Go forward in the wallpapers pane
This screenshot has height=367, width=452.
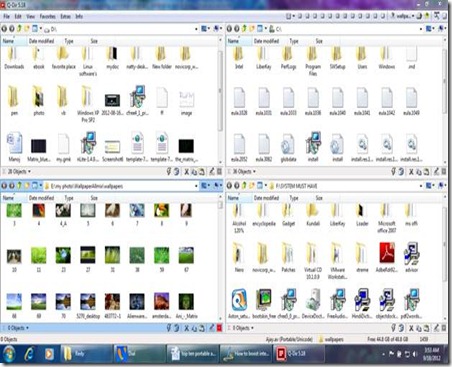coord(12,186)
